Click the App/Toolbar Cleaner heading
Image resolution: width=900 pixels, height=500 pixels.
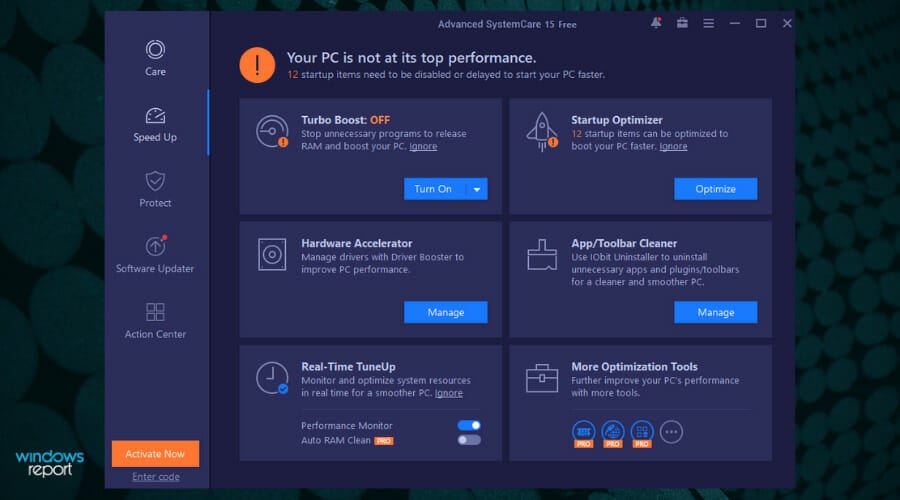click(x=624, y=243)
